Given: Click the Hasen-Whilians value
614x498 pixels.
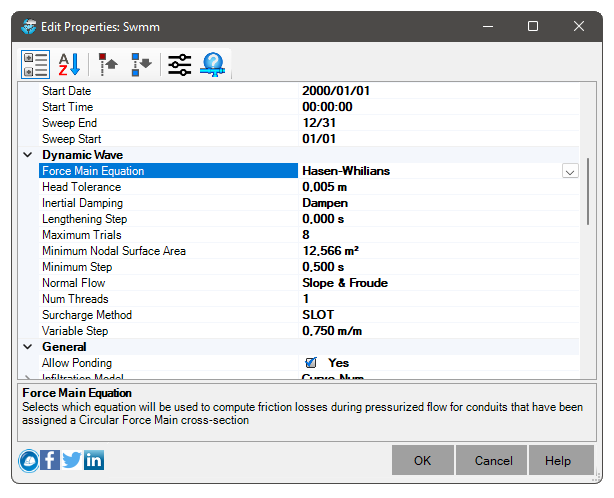Looking at the screenshot, I should 346,171.
